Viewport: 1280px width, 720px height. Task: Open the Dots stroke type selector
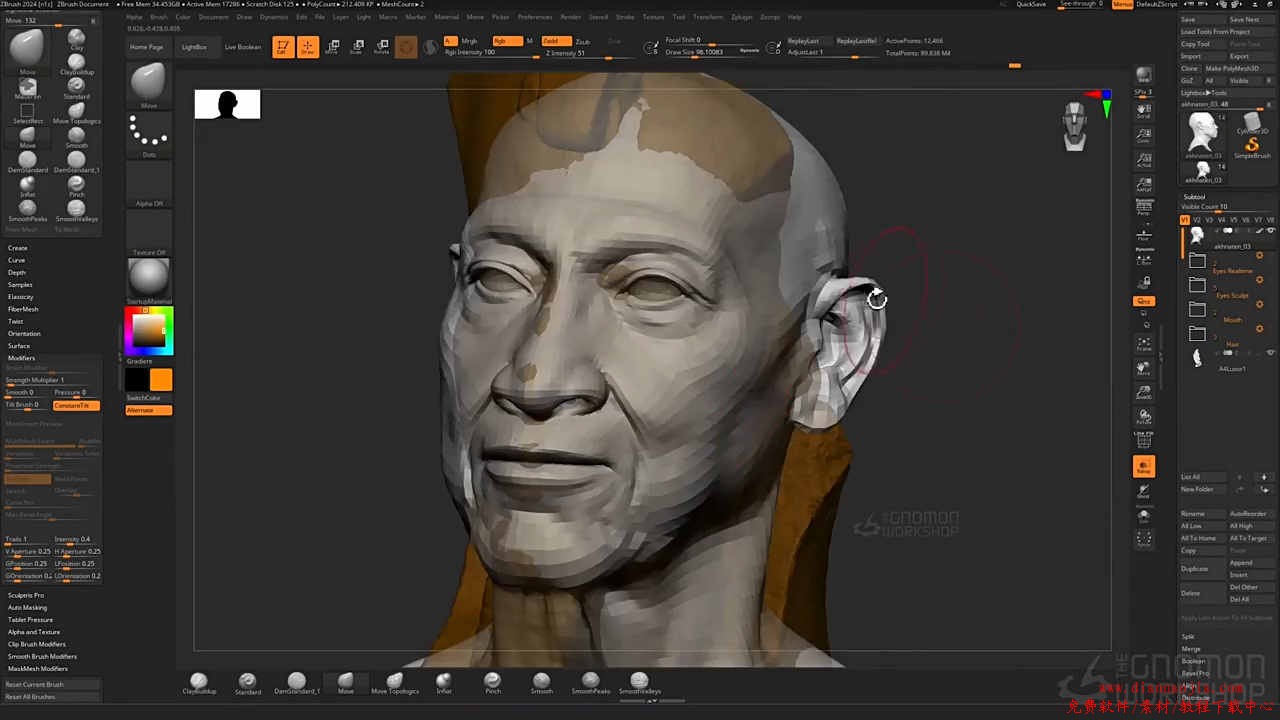point(149,133)
